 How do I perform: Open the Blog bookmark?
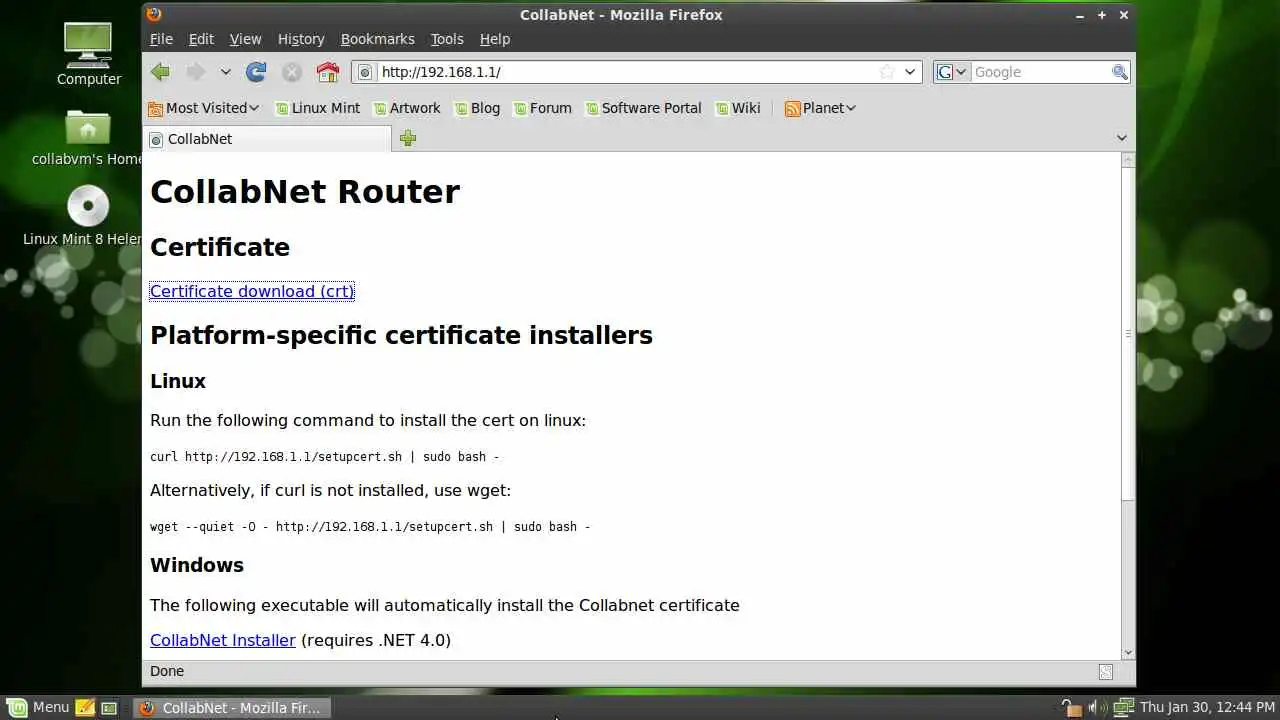click(477, 108)
